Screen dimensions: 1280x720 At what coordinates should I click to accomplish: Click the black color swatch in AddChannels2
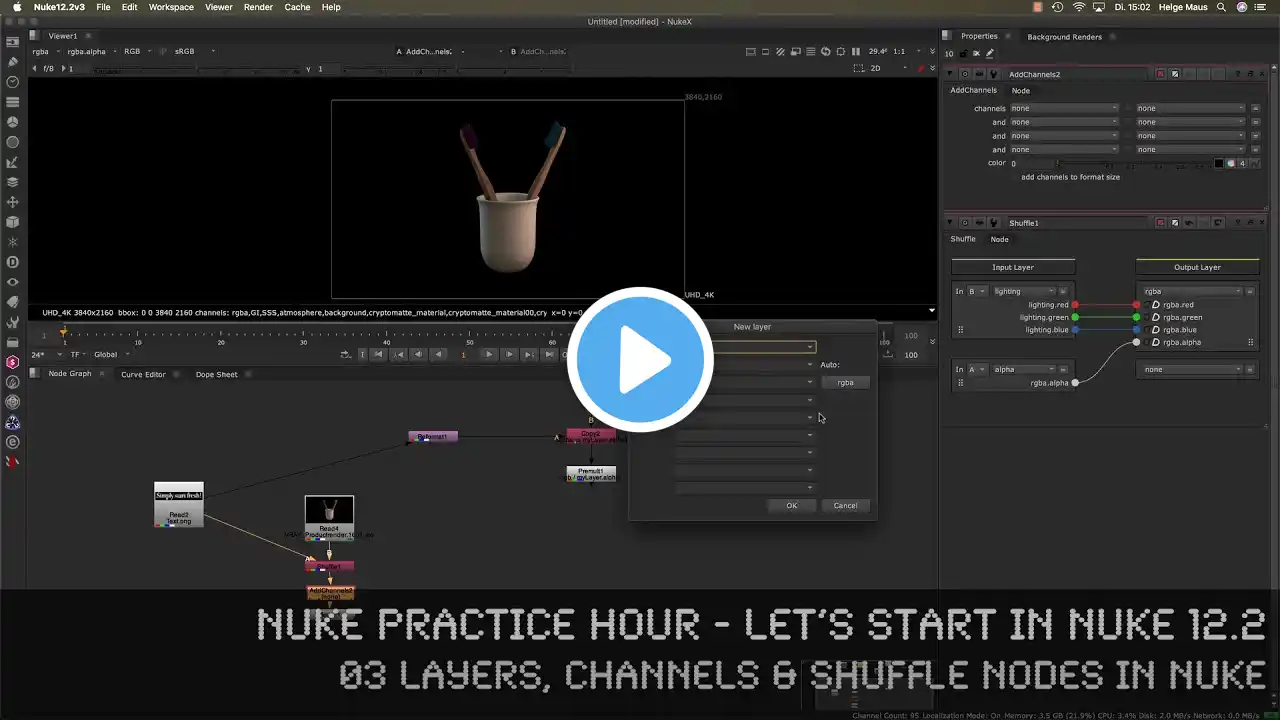[x=1219, y=163]
